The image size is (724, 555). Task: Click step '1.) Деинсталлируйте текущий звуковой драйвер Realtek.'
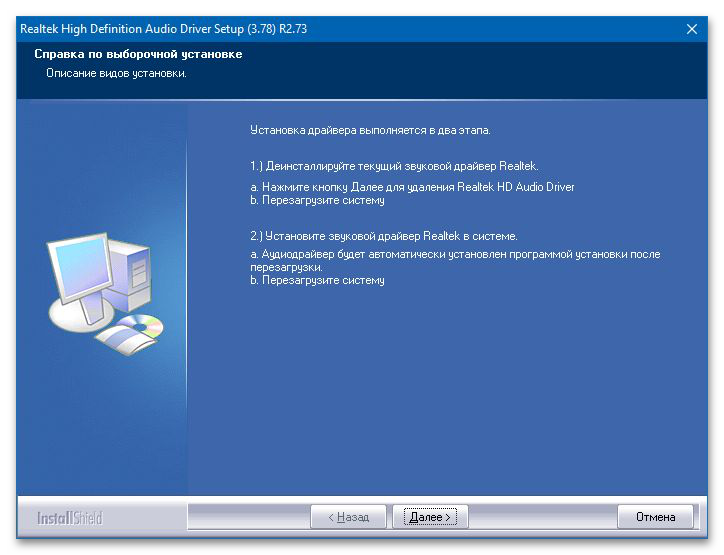coord(394,166)
